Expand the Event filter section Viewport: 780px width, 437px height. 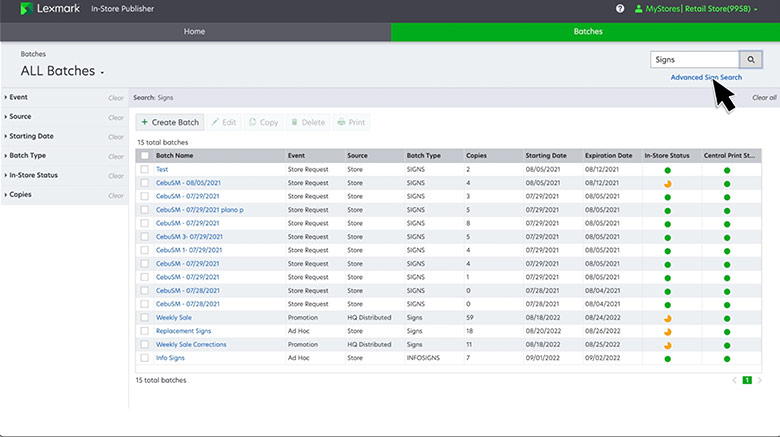point(19,98)
